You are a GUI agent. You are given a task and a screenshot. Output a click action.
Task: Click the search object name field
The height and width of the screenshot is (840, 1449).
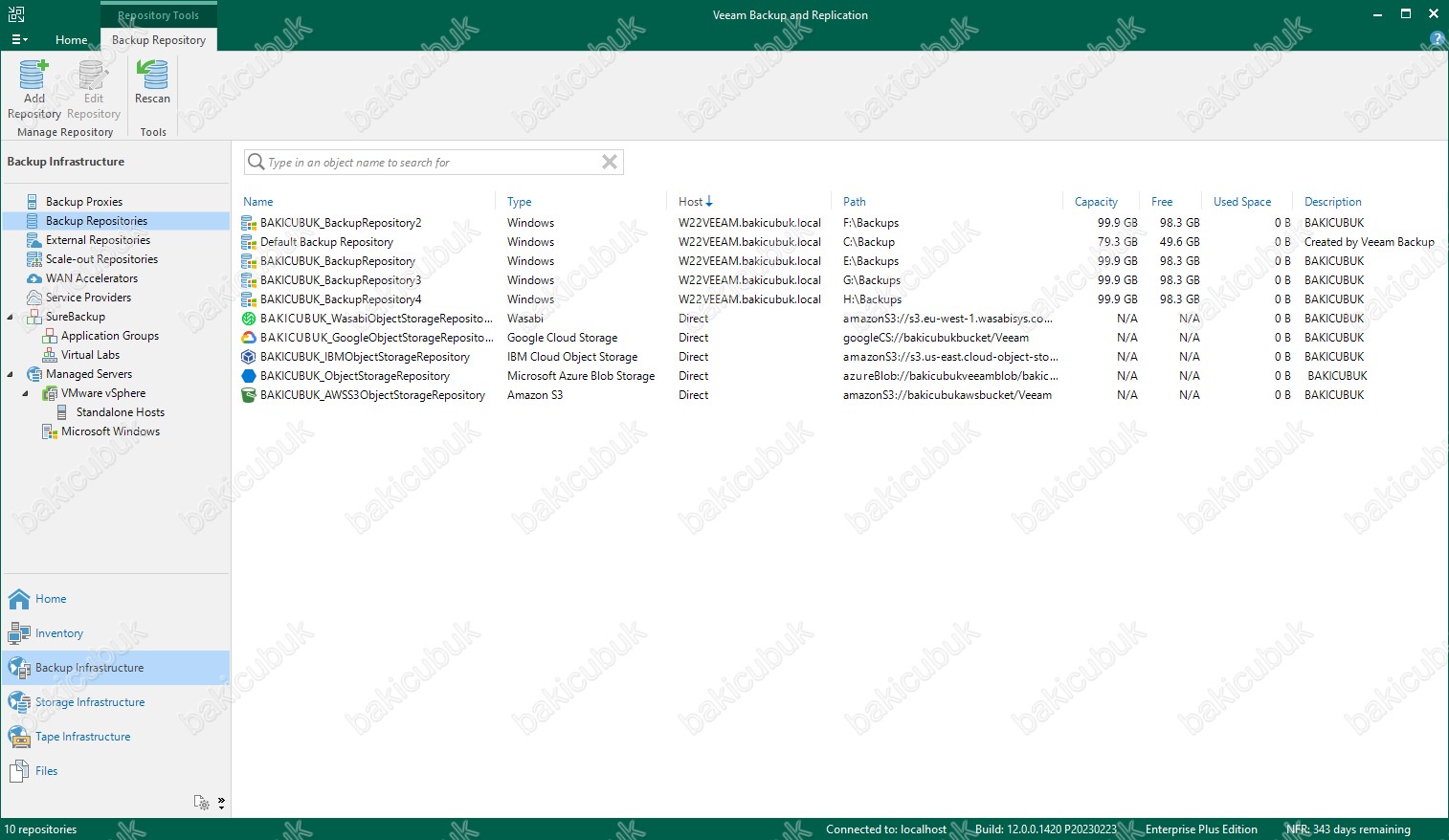[x=434, y=162]
